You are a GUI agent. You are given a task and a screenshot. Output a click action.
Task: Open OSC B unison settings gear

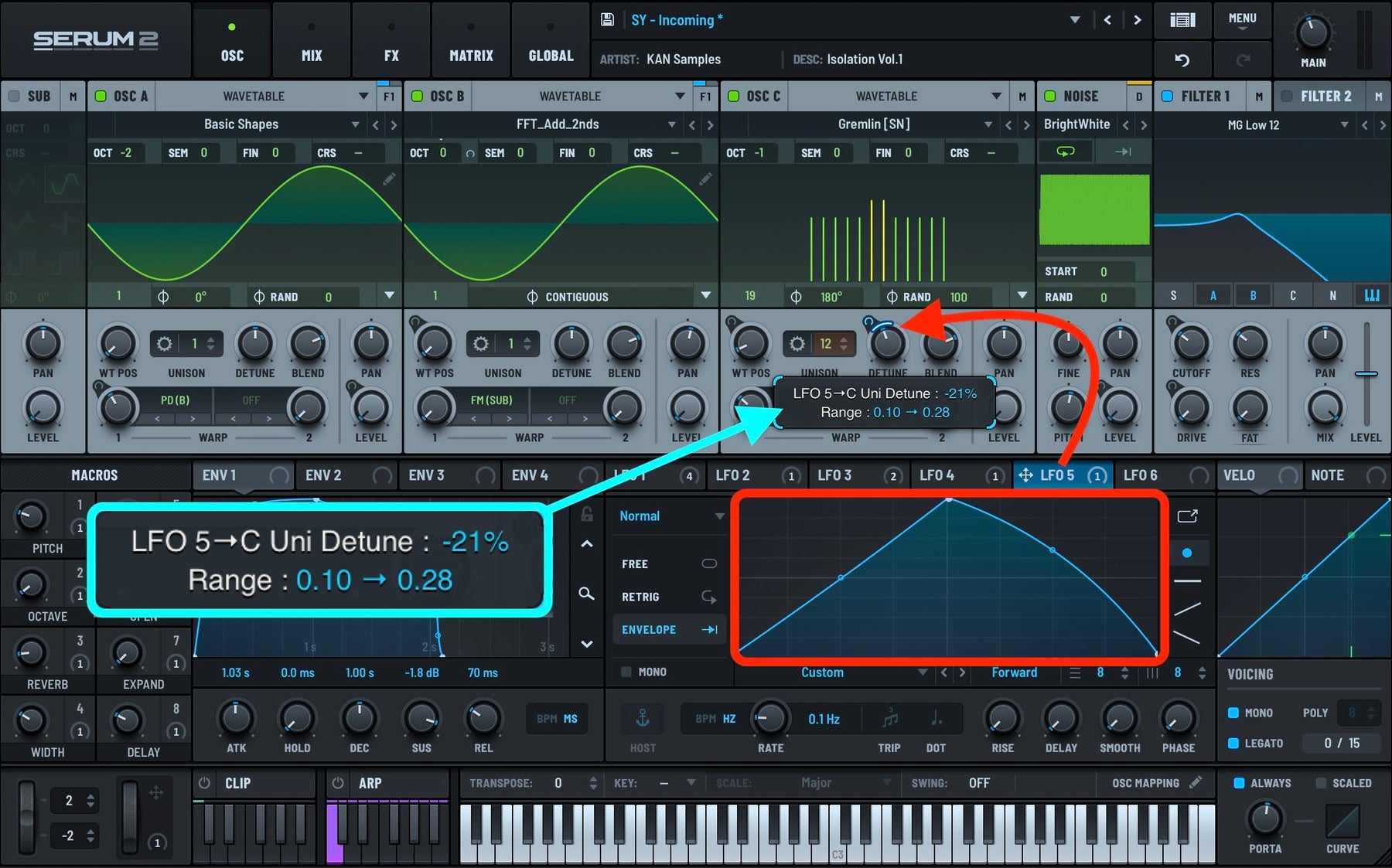pos(481,343)
